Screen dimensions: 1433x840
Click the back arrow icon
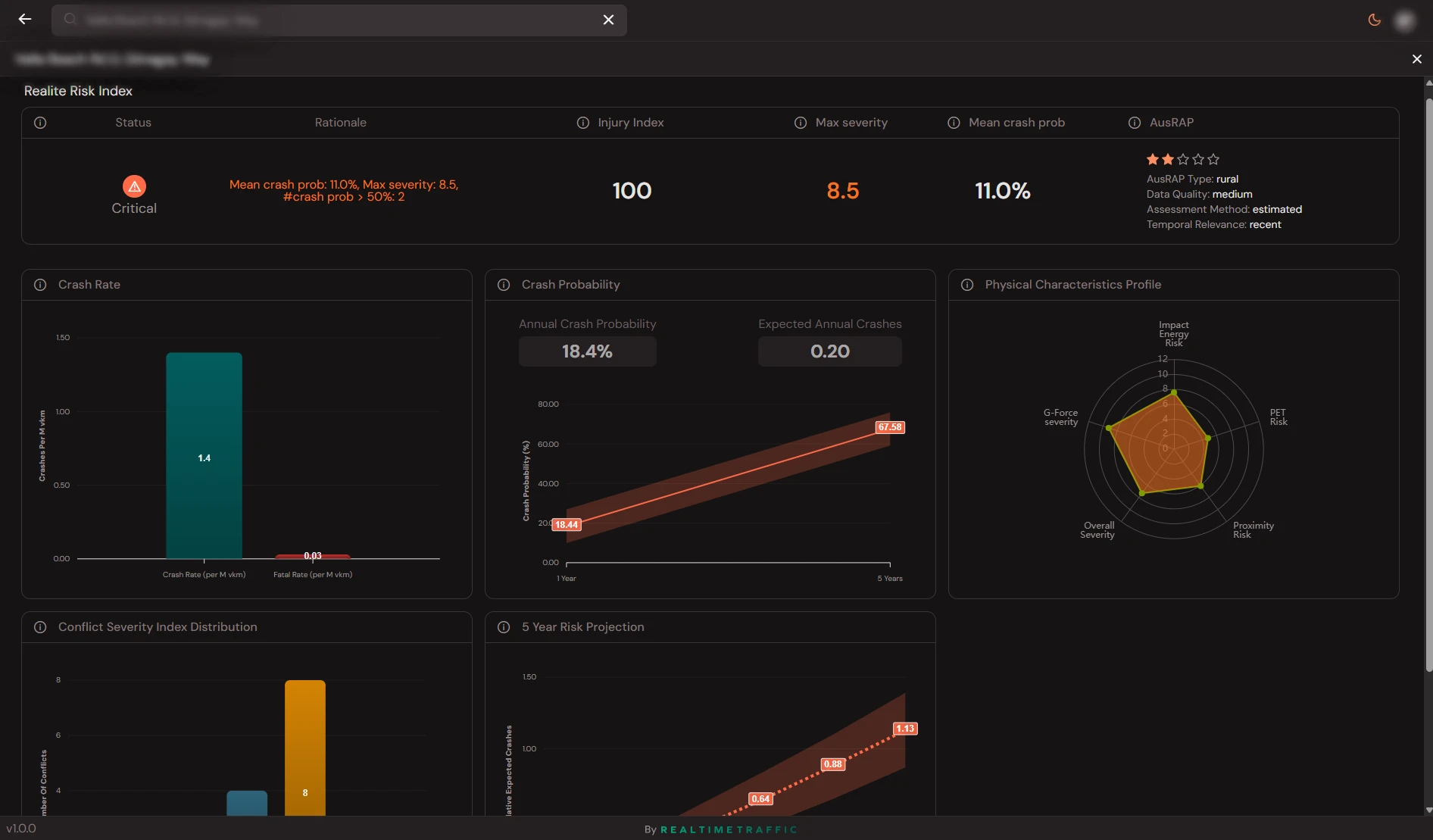click(25, 20)
